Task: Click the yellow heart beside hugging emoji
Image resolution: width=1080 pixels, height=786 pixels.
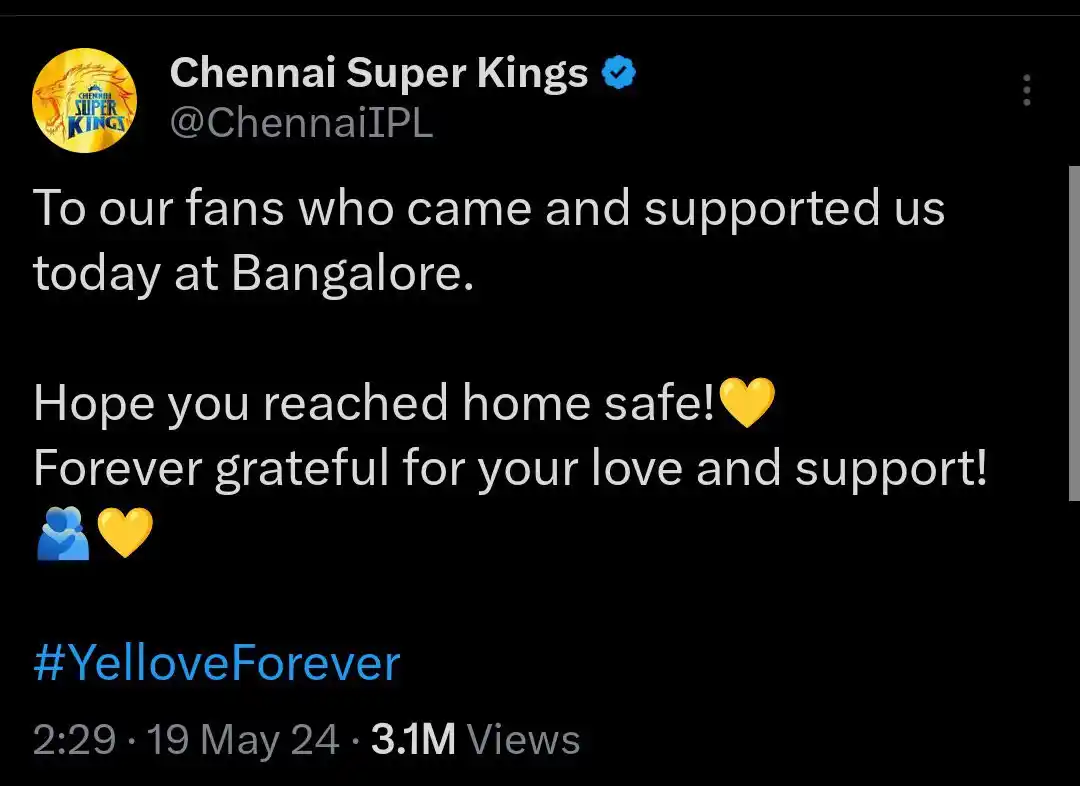Action: coord(125,533)
